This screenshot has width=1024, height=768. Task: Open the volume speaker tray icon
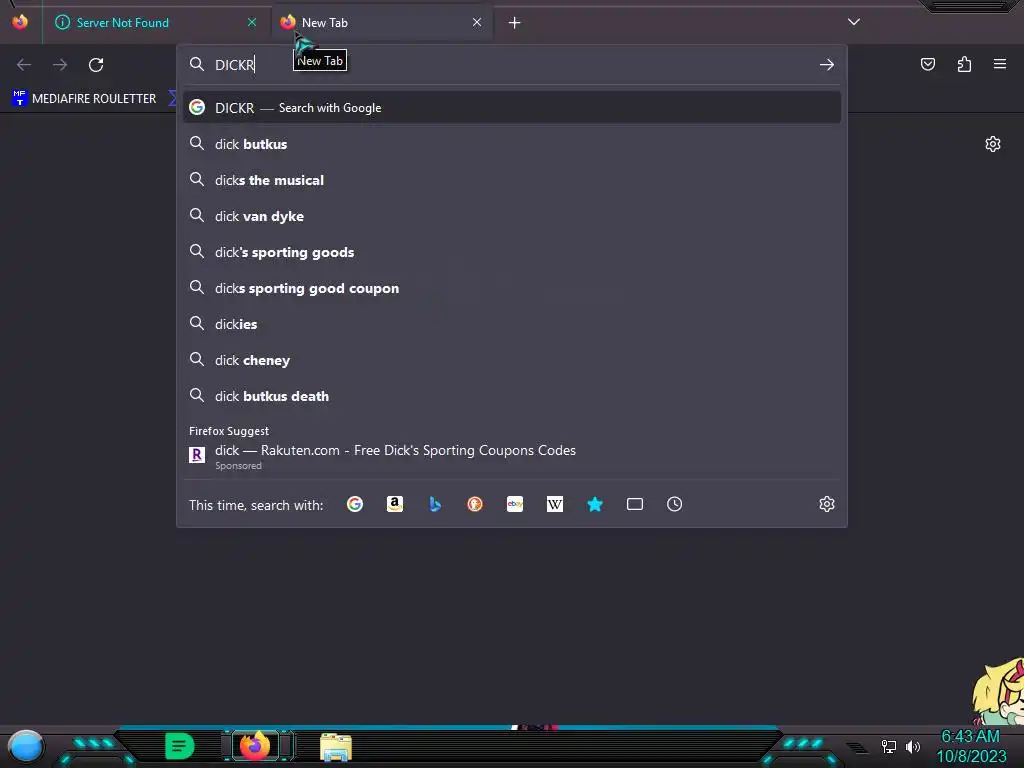click(913, 746)
